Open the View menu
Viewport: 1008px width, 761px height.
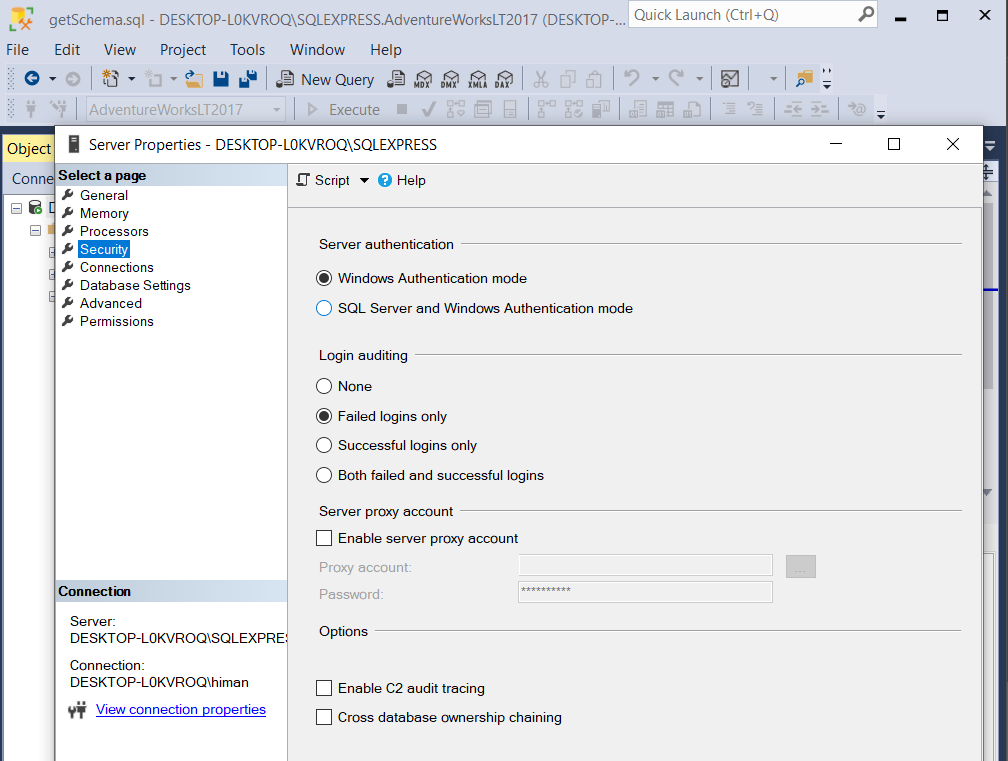click(120, 49)
